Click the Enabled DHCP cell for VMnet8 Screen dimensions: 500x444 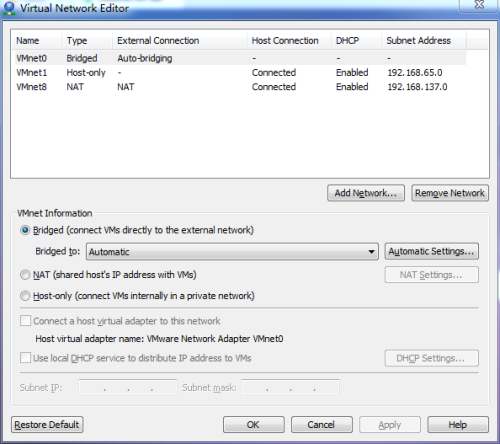tap(352, 87)
